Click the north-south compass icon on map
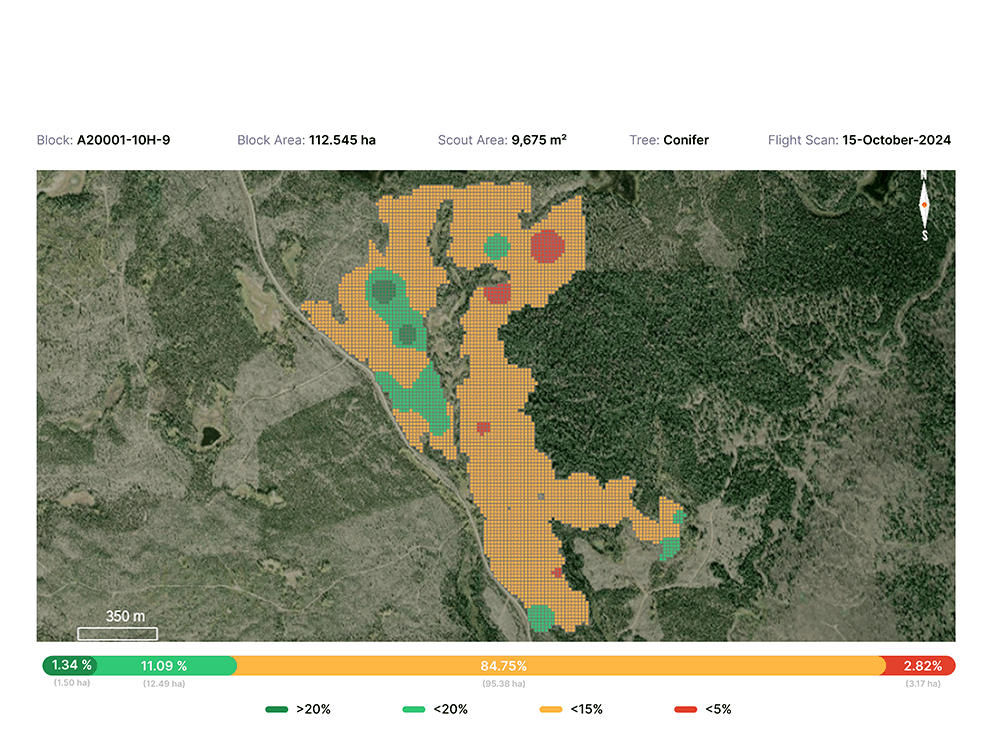Screen dimensions: 1000x749 pos(924,205)
